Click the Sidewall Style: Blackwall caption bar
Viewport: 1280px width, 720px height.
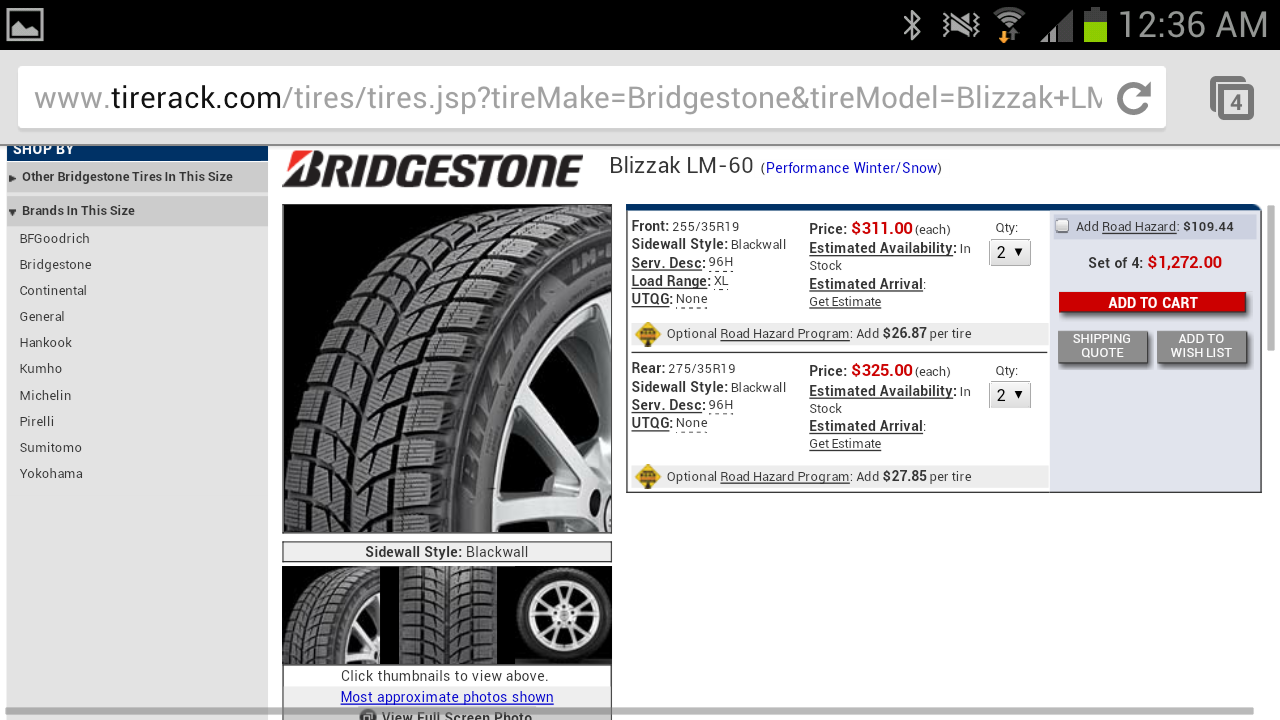[447, 552]
